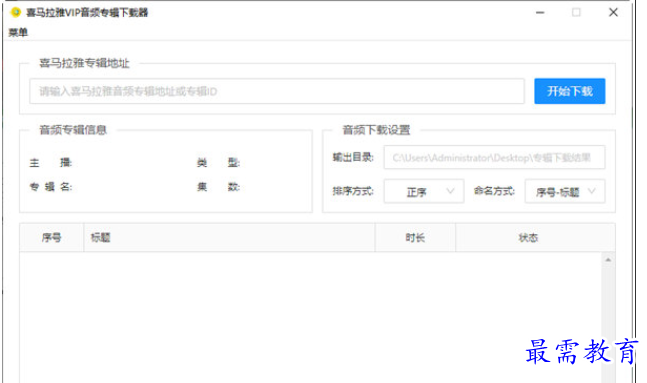Click the 音频专辑信息 group title
This screenshot has width=647, height=383.
pyautogui.click(x=73, y=130)
